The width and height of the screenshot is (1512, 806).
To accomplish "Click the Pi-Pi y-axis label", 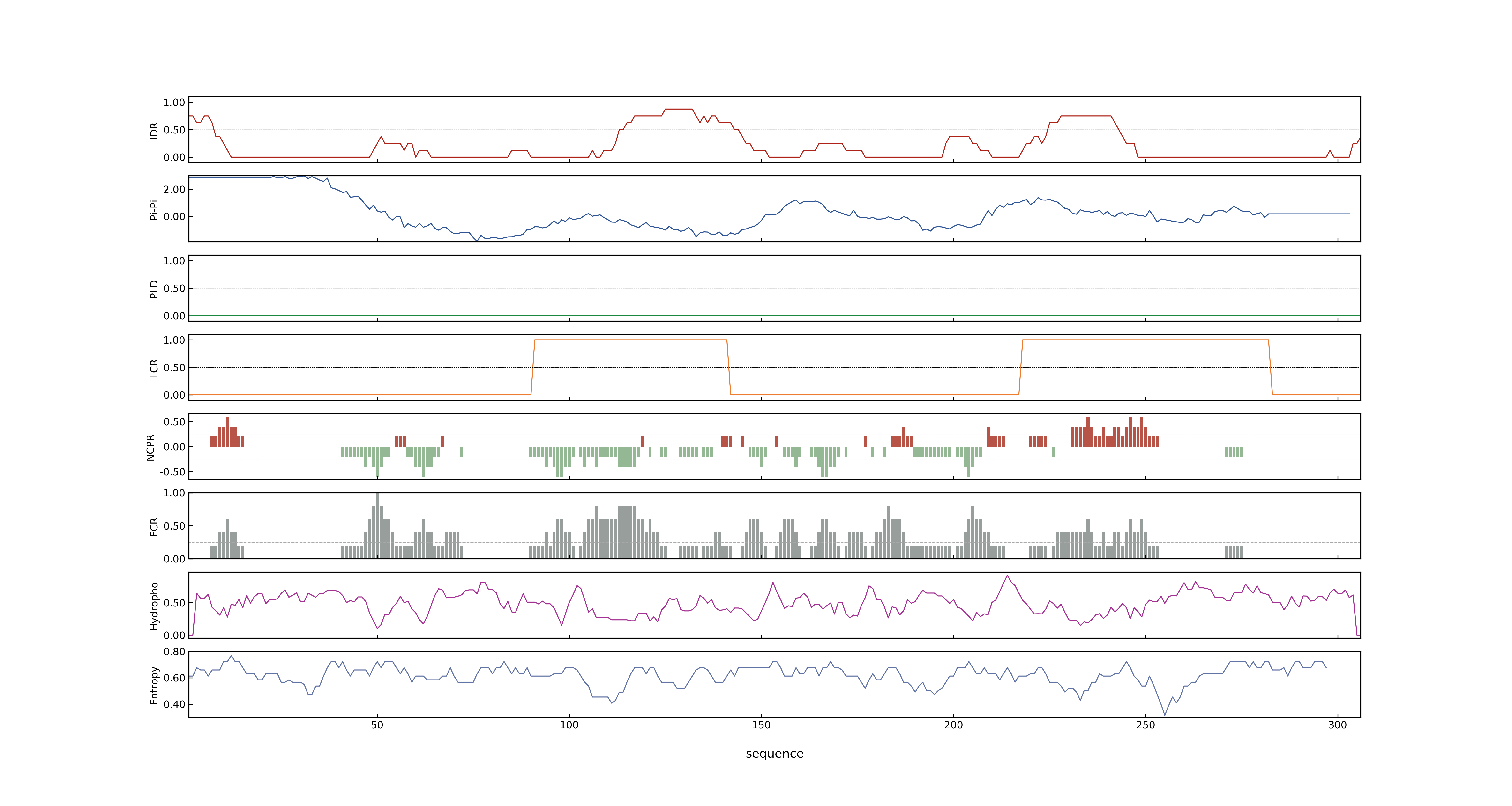I will click(x=154, y=209).
